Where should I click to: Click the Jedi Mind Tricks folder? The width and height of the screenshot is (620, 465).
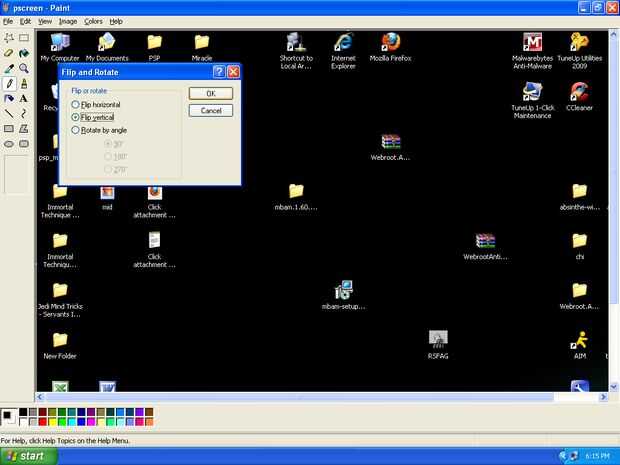coord(60,290)
